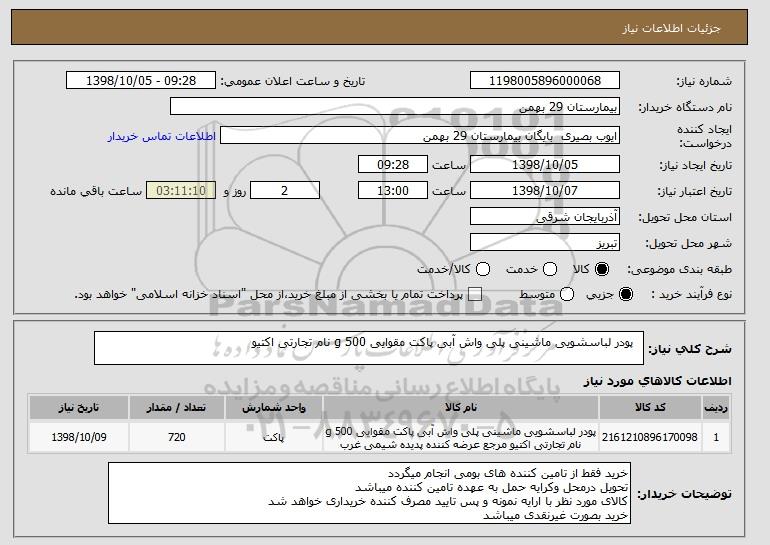Image resolution: width=770 pixels, height=545 pixels.
Task: Click the تعداد / مقدار column header
Action: coord(176,408)
